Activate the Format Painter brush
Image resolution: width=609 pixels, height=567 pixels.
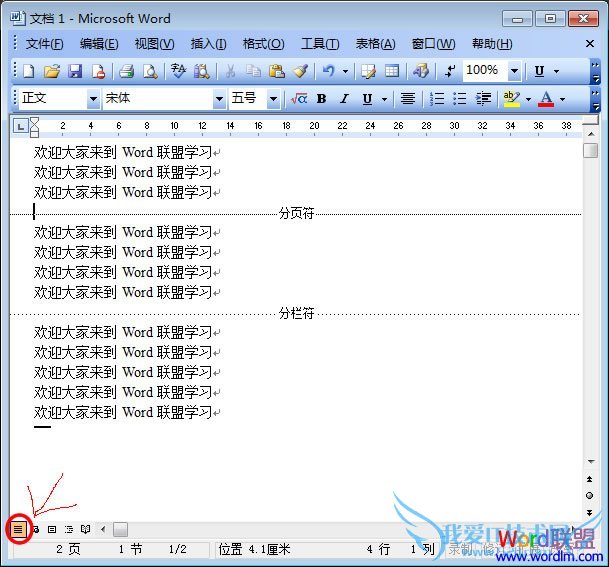click(300, 71)
